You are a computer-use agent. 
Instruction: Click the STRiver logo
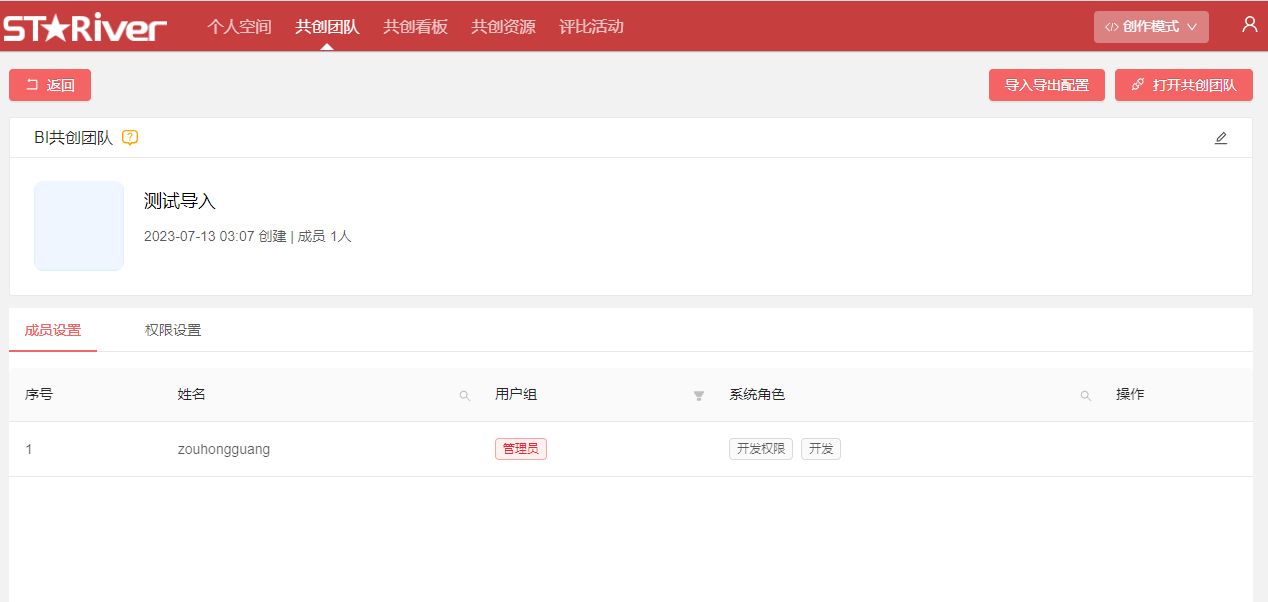84,27
